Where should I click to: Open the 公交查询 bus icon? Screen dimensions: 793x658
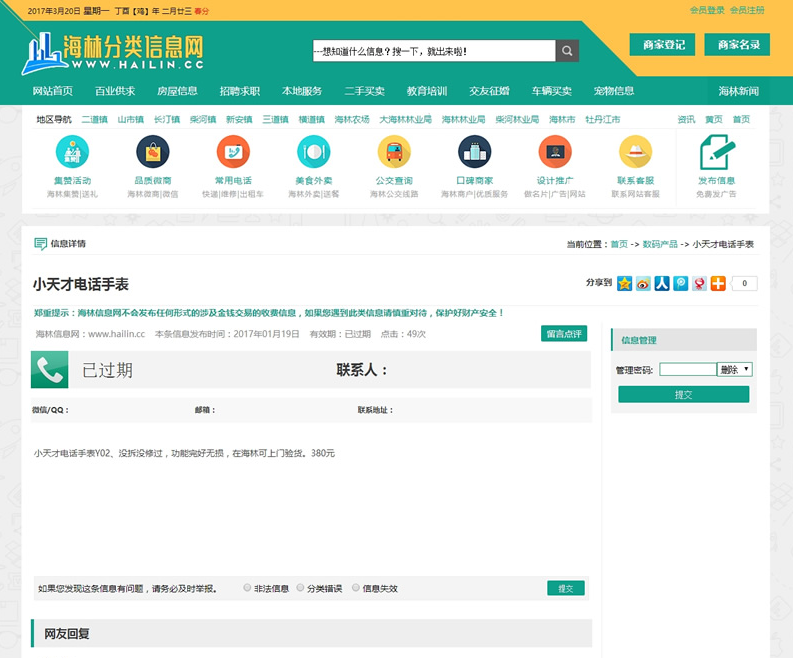point(394,151)
